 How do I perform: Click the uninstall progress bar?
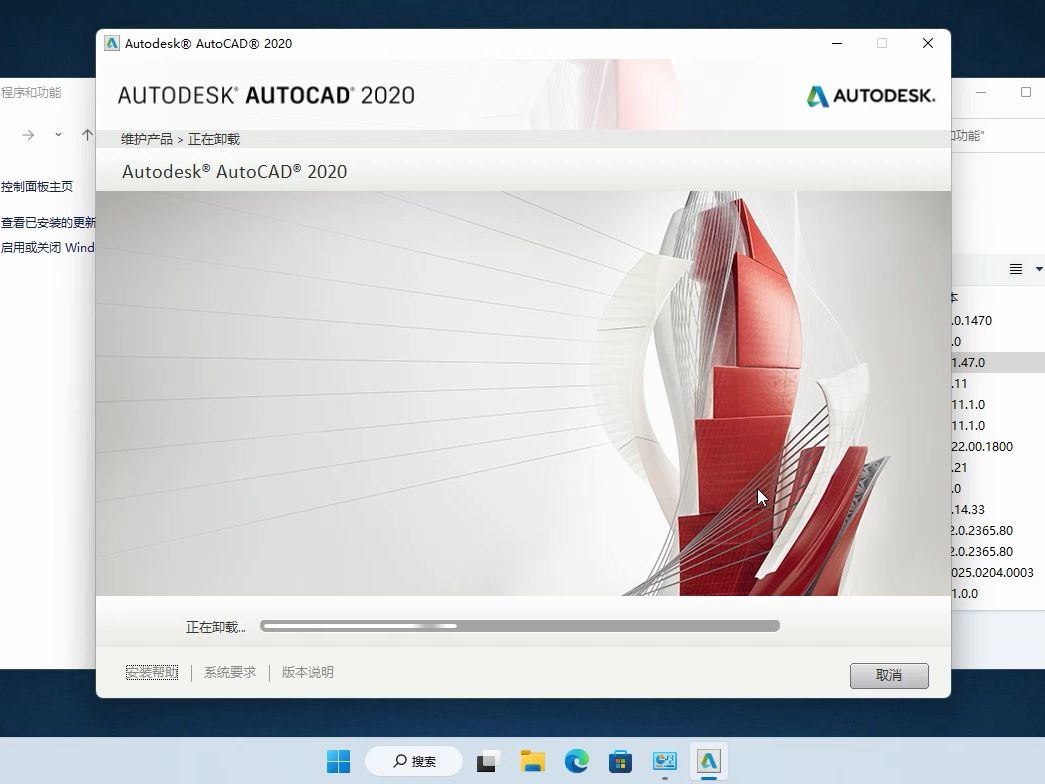519,626
